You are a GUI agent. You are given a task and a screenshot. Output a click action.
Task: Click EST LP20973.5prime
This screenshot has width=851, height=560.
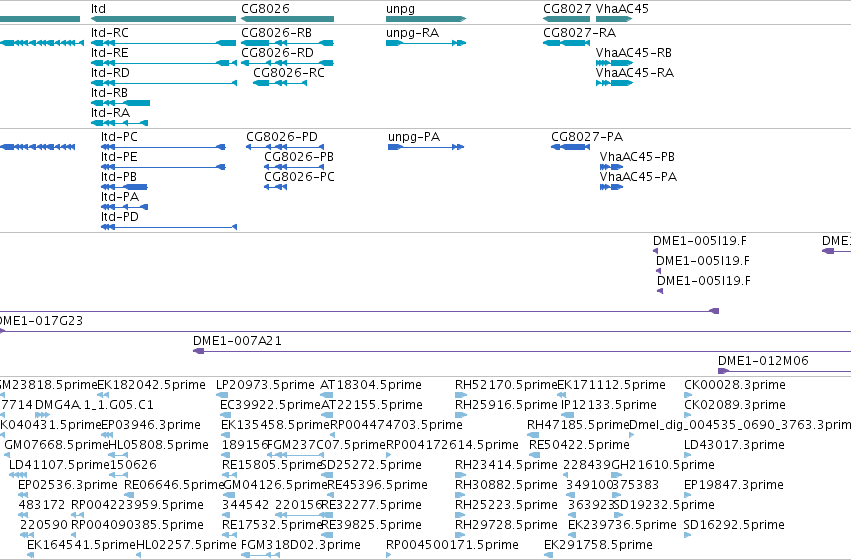tap(265, 385)
